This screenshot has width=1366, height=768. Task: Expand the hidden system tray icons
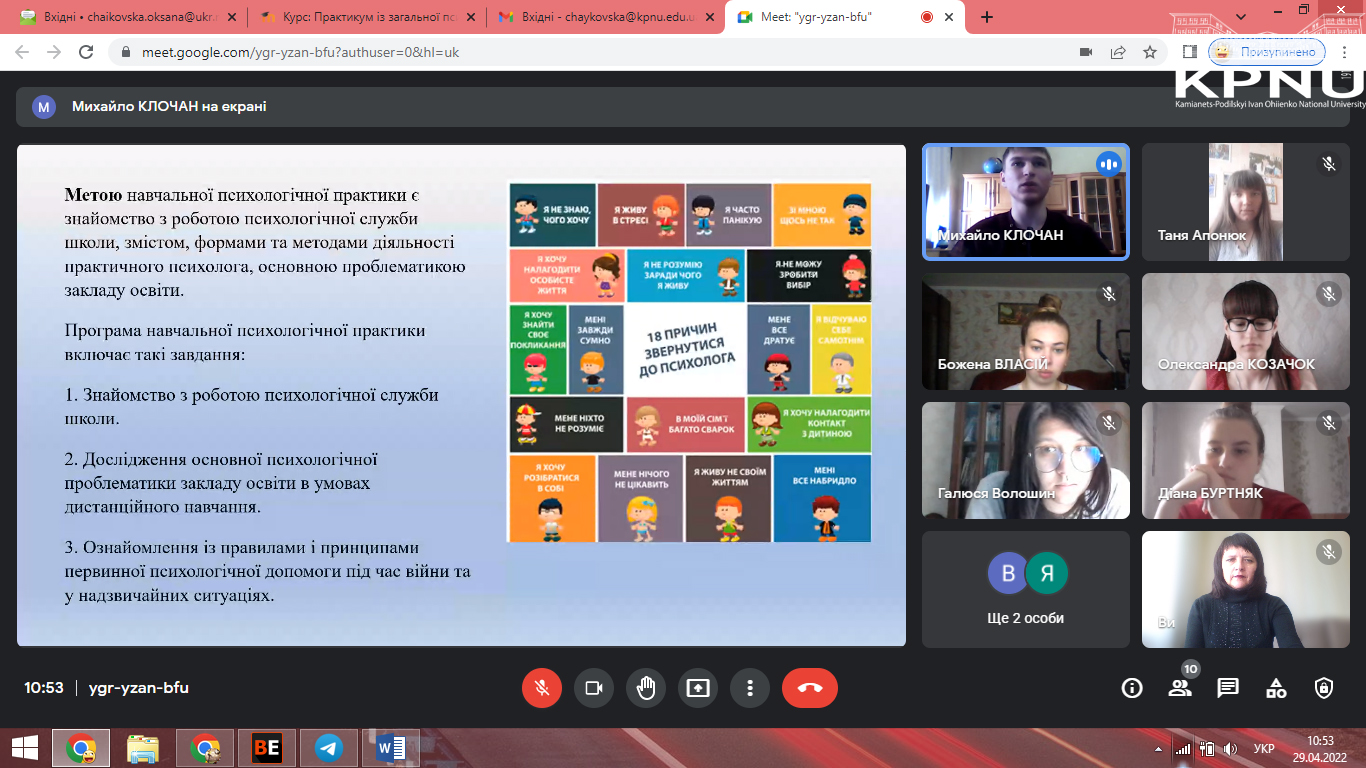[1158, 748]
